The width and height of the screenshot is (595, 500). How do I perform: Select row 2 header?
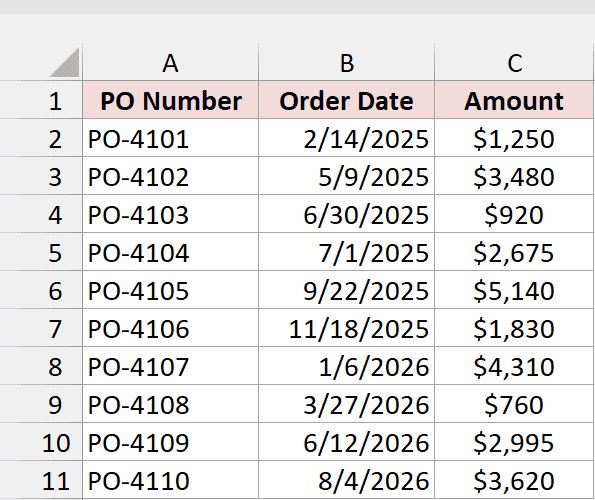[x=41, y=138]
